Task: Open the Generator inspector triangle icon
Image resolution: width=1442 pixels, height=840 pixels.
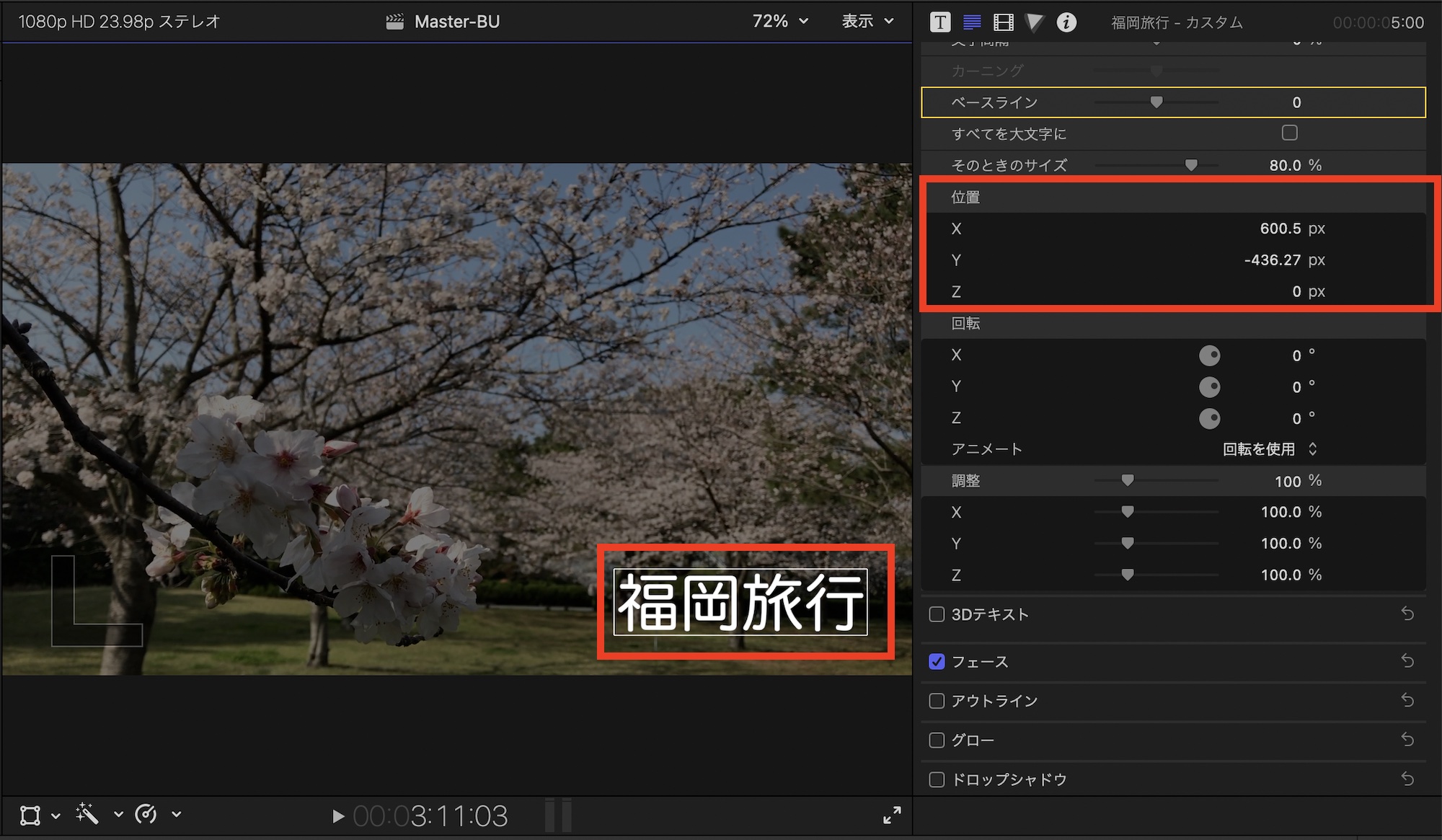Action: pyautogui.click(x=1034, y=22)
